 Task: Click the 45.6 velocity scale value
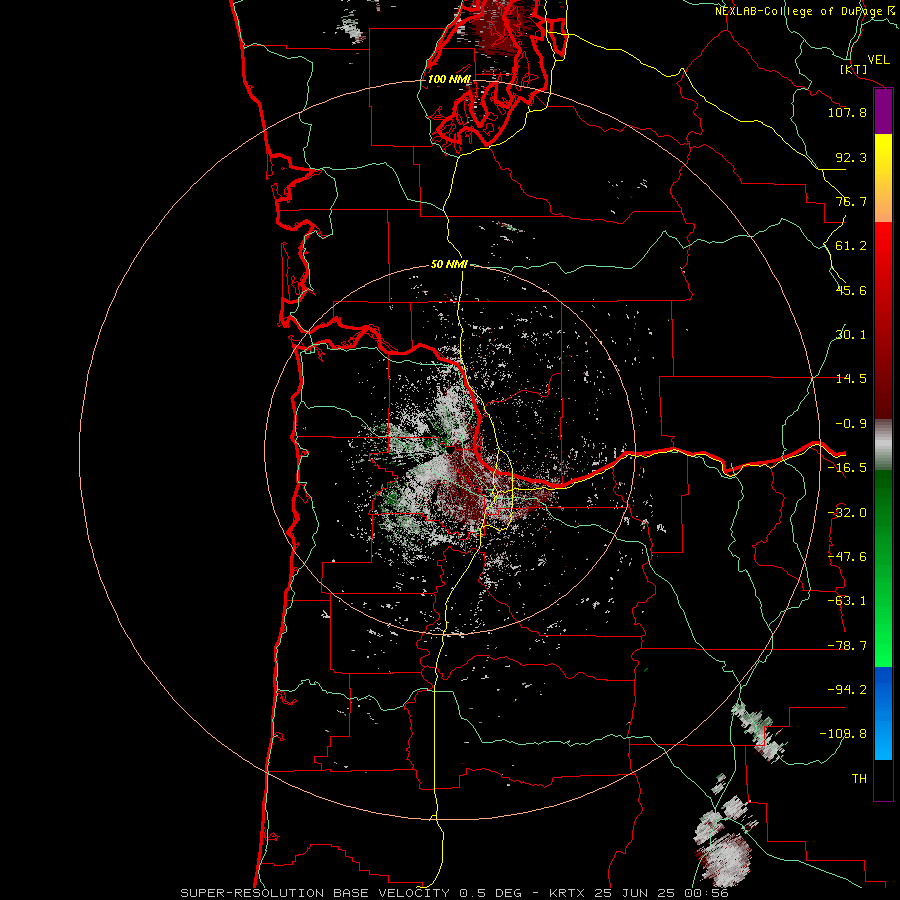(851, 290)
